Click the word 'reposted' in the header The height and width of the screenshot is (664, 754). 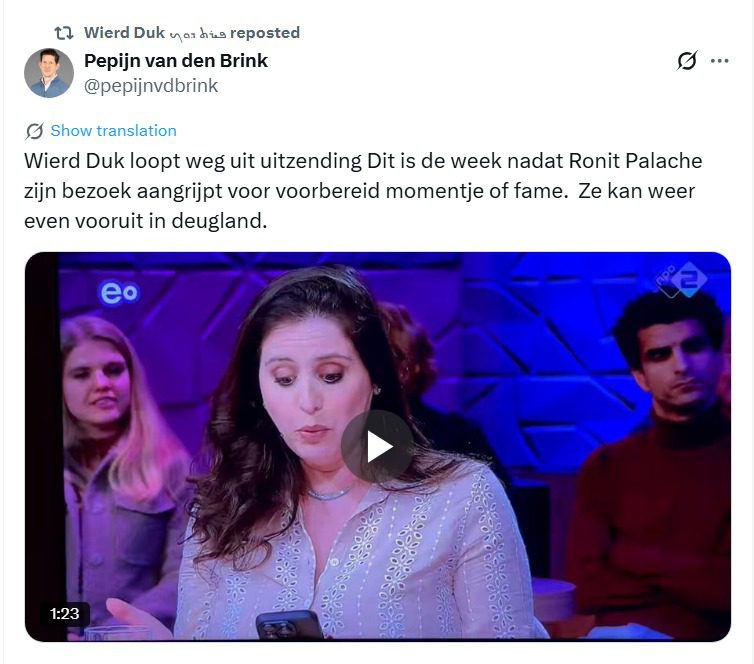(265, 33)
